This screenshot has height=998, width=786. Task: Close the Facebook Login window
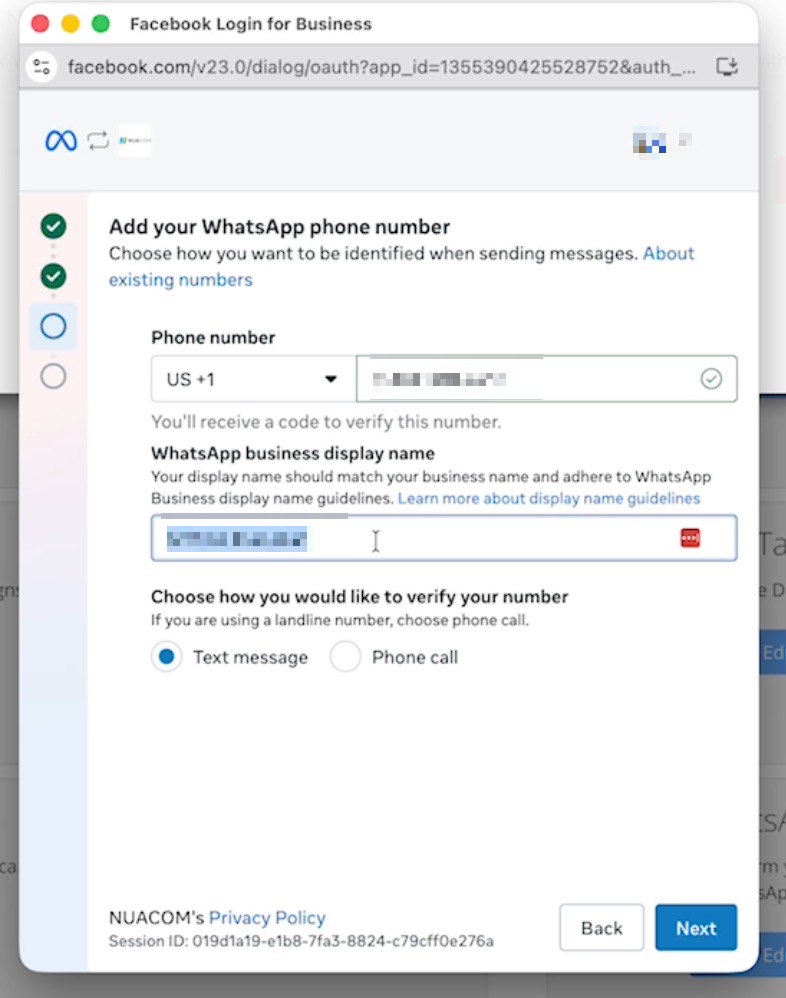point(40,24)
